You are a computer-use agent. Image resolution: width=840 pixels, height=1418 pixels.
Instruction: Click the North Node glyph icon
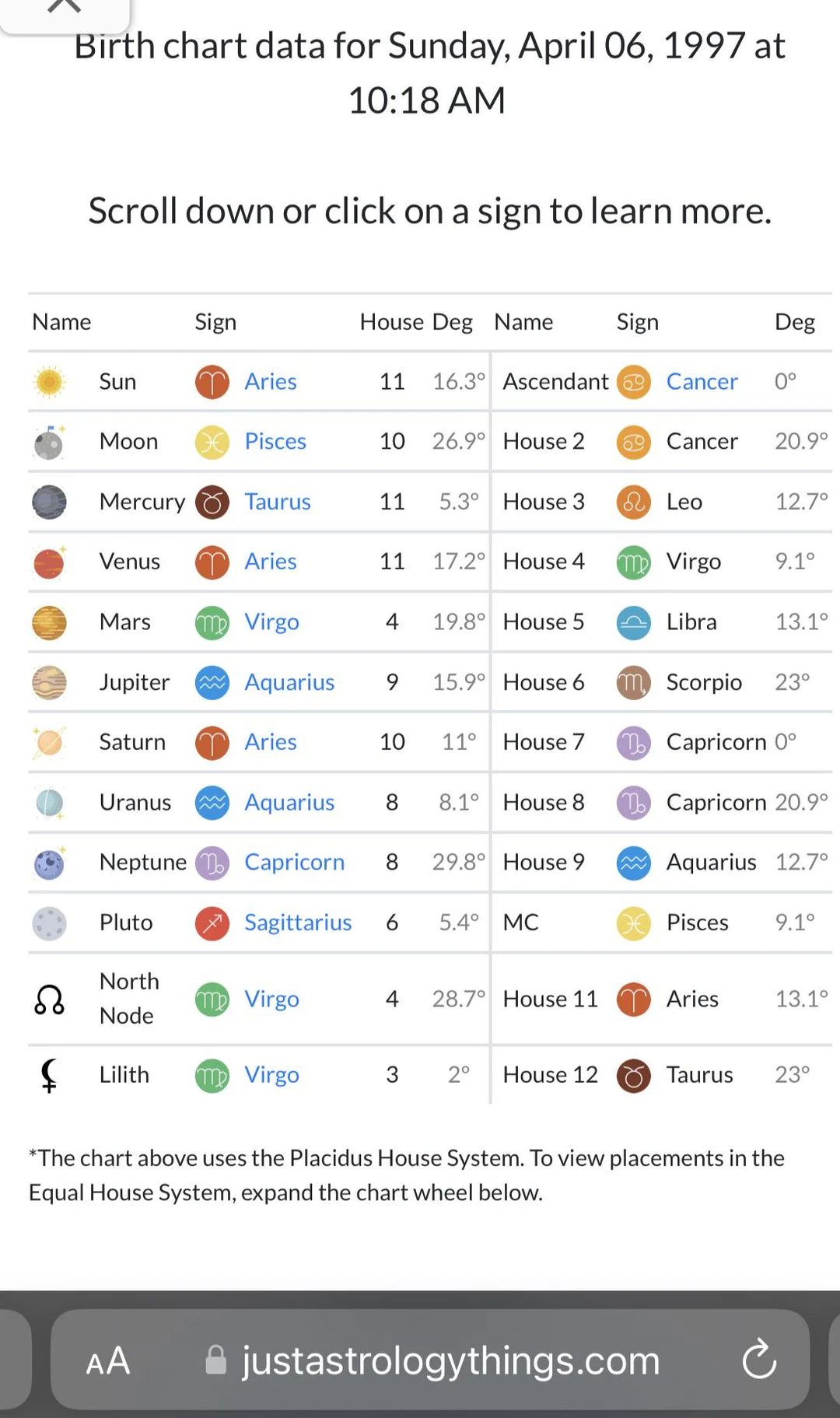click(x=49, y=999)
